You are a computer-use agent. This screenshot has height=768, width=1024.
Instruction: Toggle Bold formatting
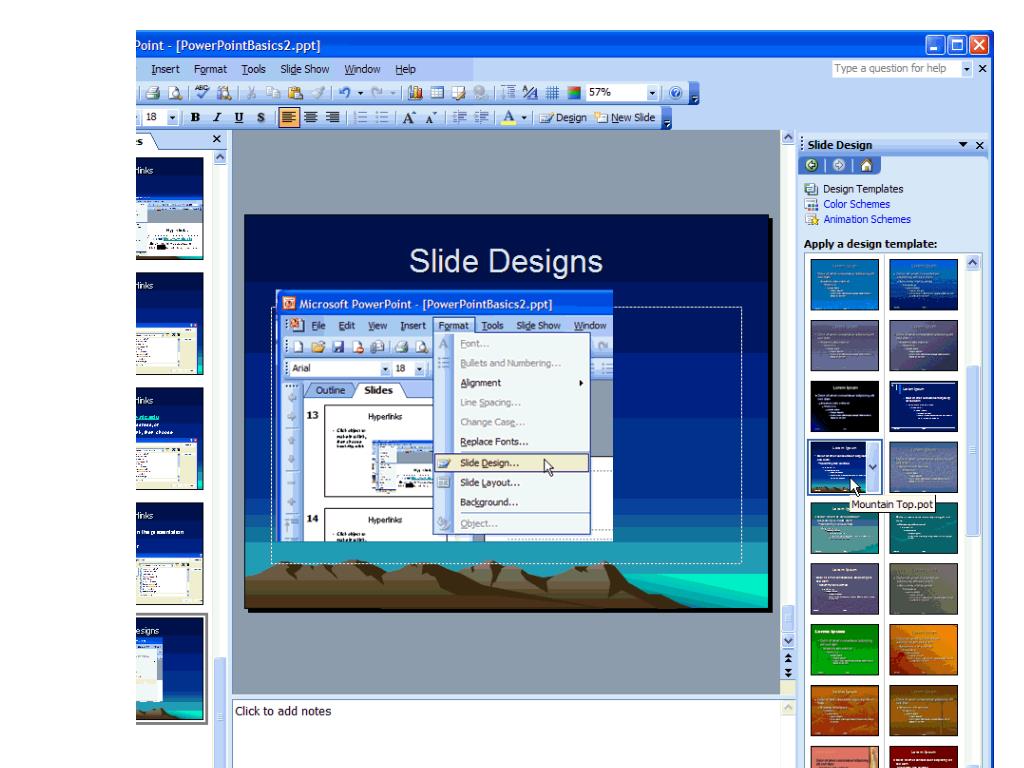pos(195,118)
